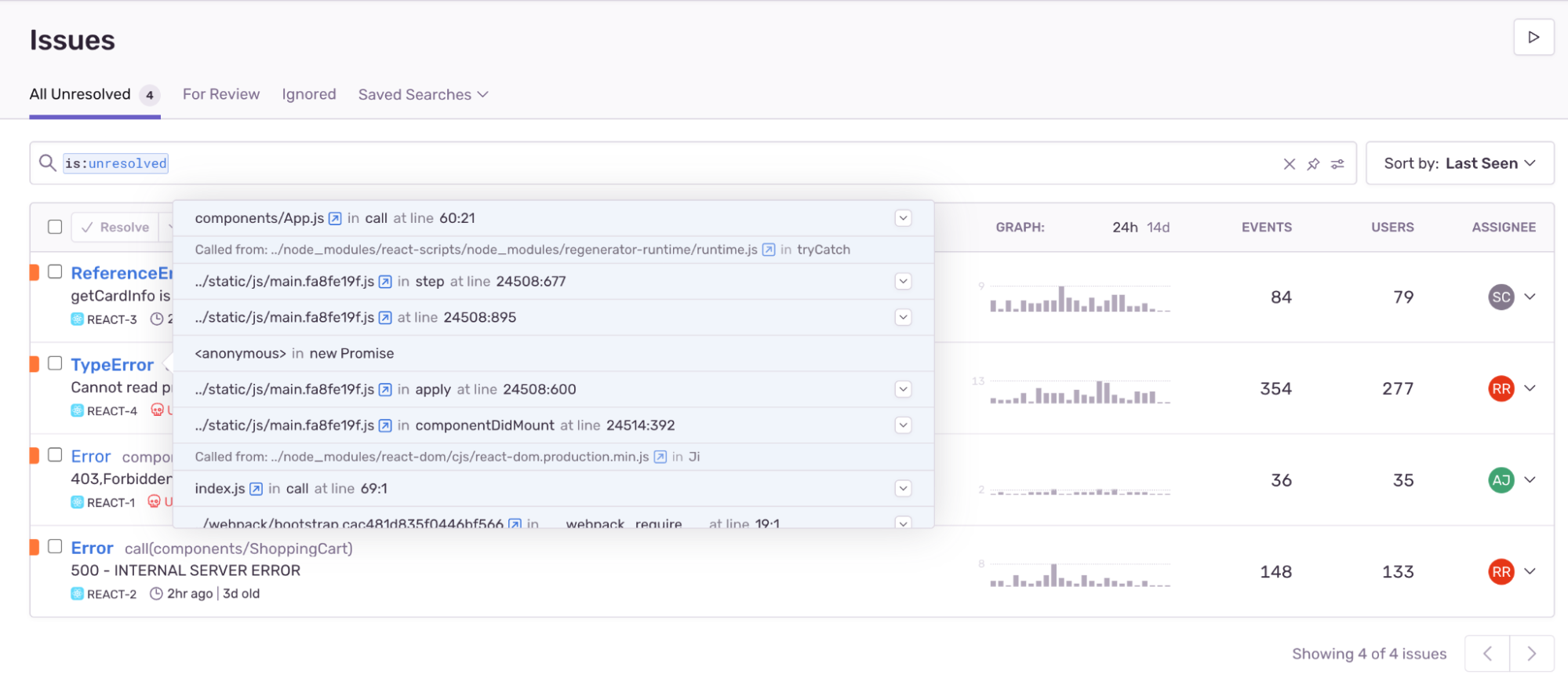Click the 500 error events graph
Image resolution: width=1568 pixels, height=689 pixels.
(1079, 574)
